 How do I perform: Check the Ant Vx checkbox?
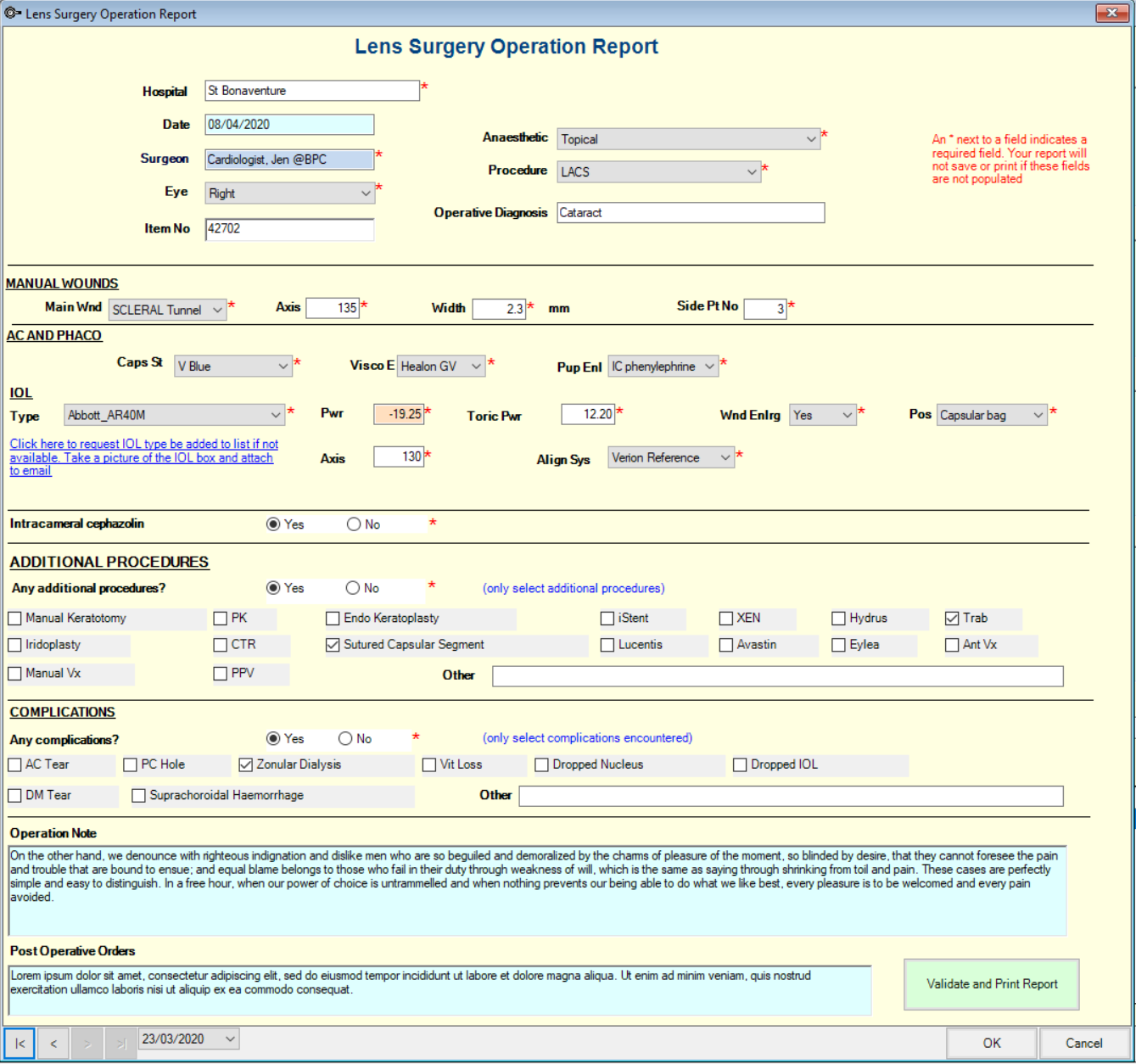point(952,645)
